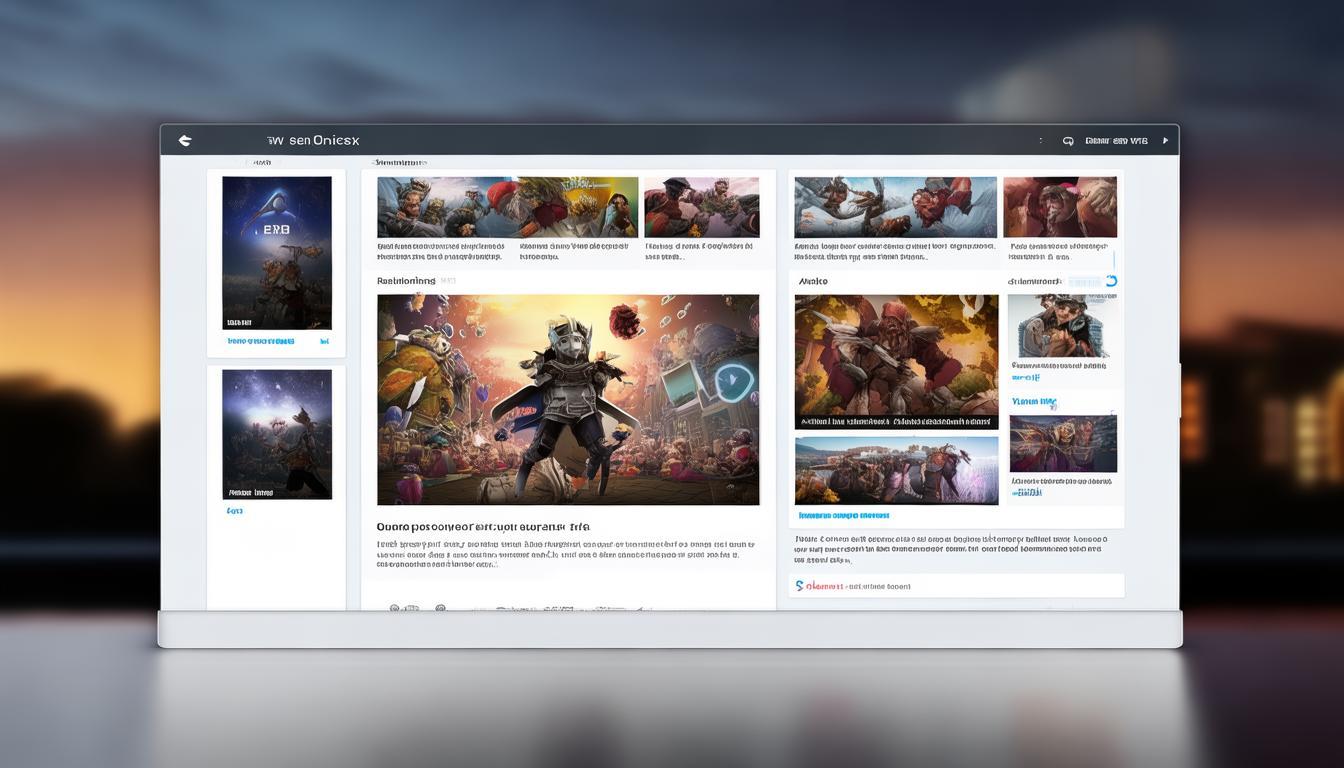1344x768 pixels.
Task: Click the section heading above the knight image
Action: tap(406, 281)
